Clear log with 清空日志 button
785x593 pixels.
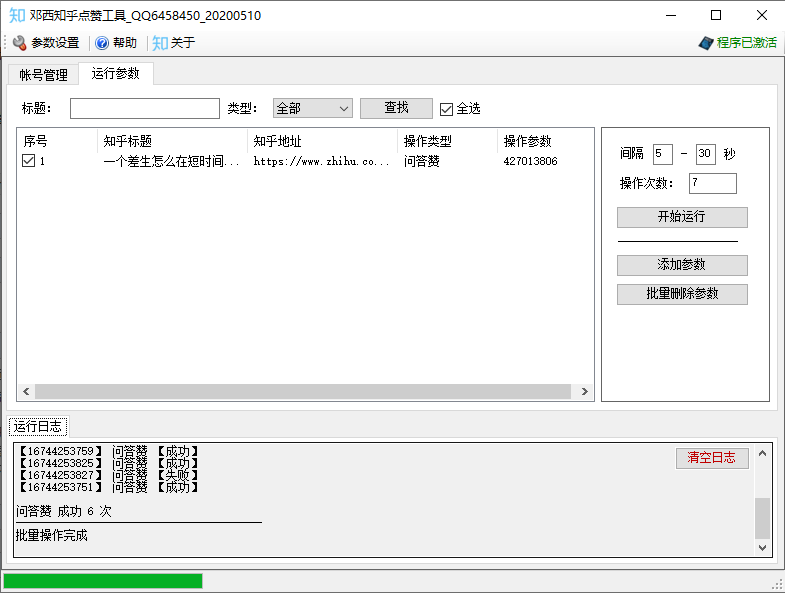[x=712, y=458]
